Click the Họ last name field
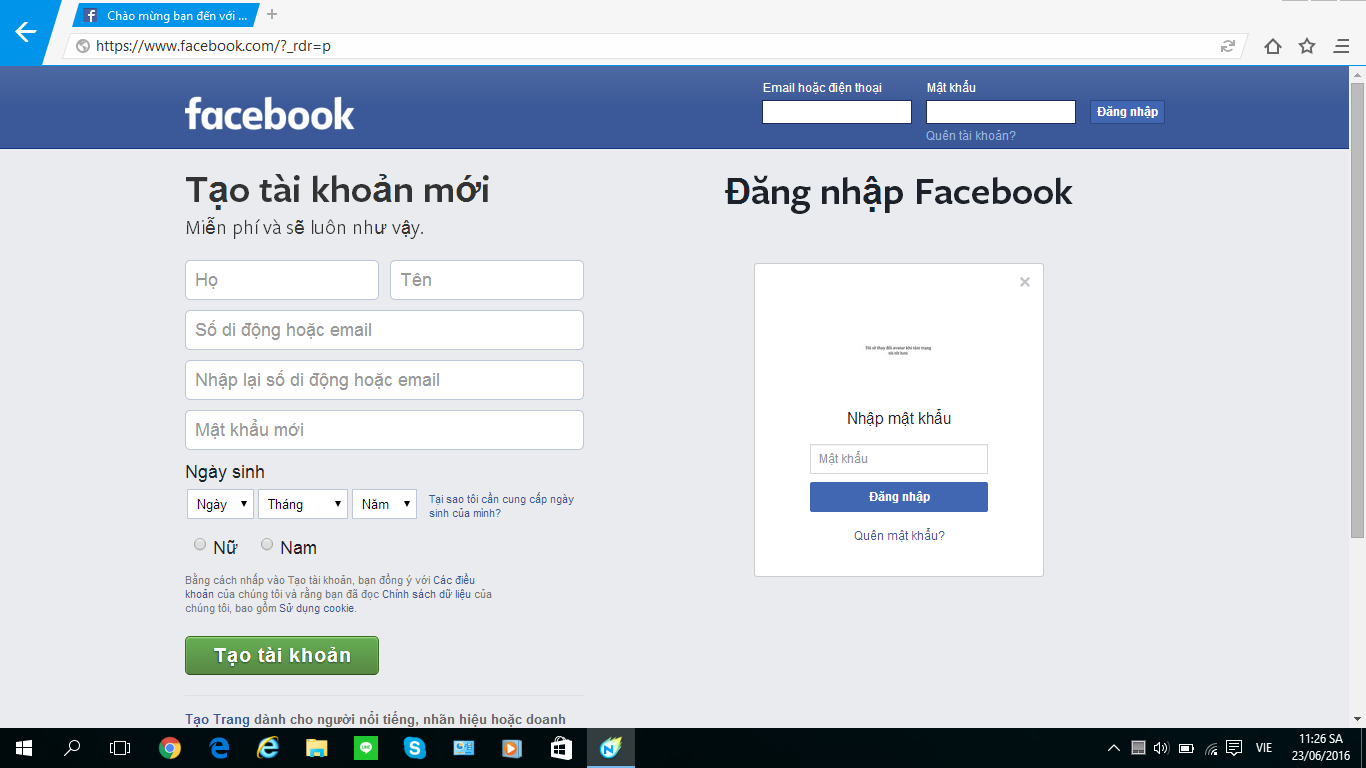1366x768 pixels. pyautogui.click(x=281, y=280)
